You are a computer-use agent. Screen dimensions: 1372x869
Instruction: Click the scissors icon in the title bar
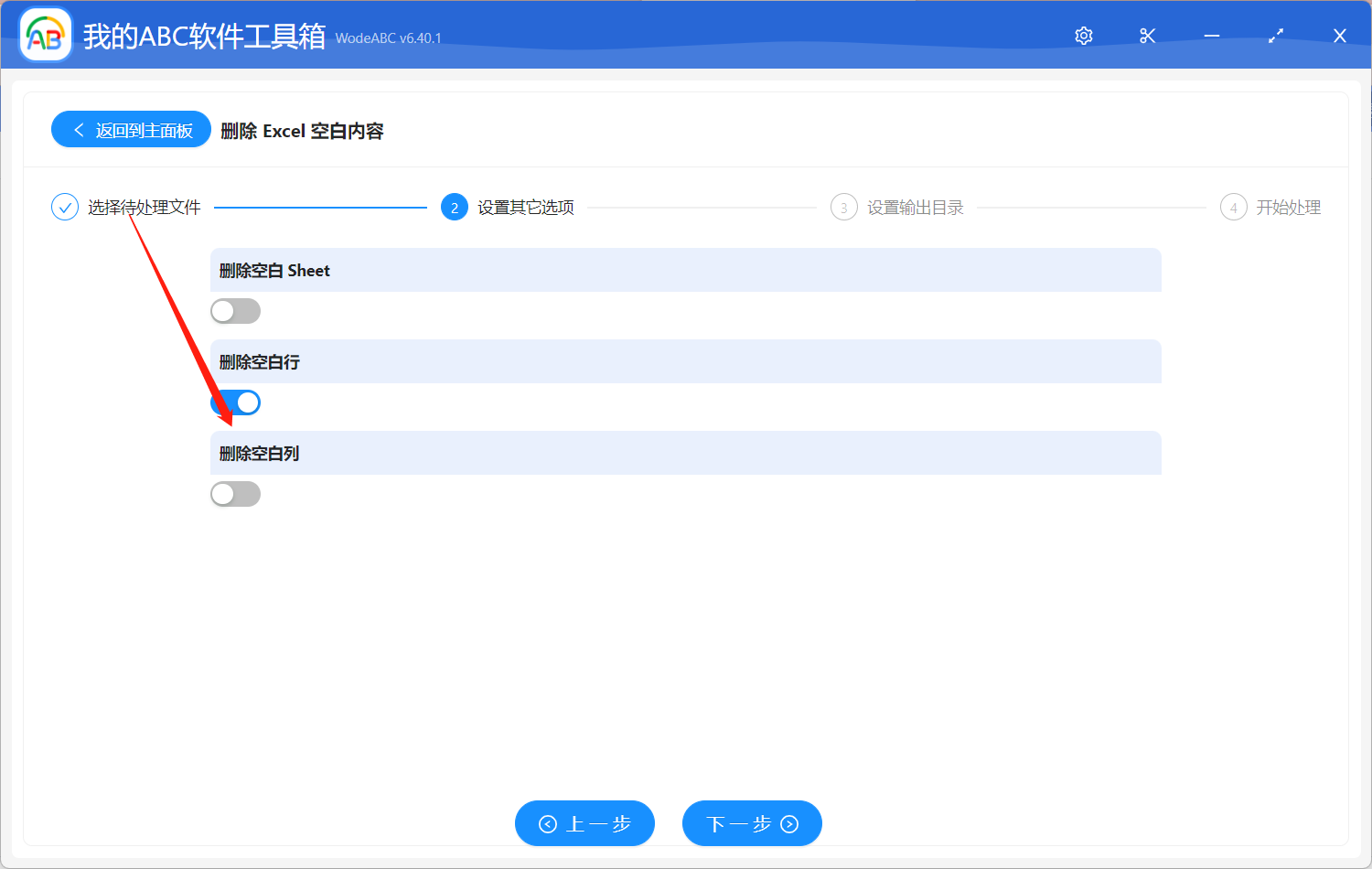tap(1147, 36)
